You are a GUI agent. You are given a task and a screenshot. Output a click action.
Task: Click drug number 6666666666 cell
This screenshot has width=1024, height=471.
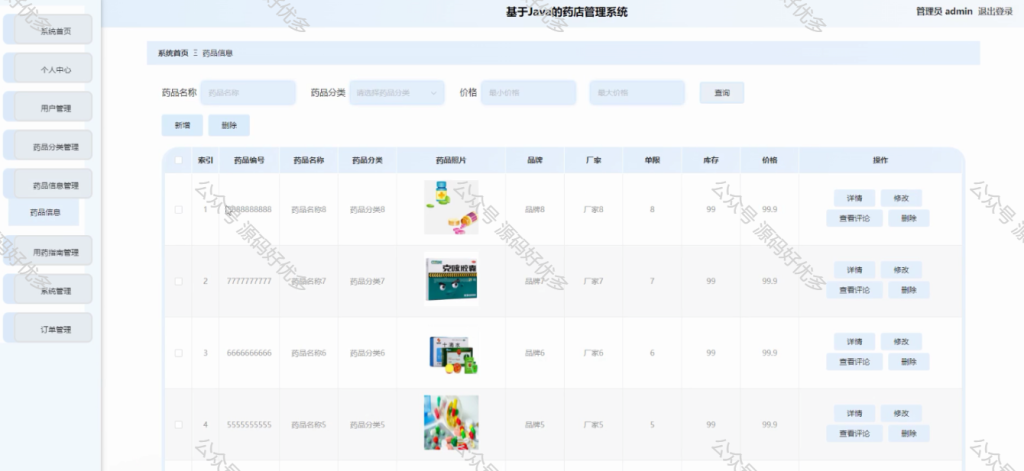[249, 353]
